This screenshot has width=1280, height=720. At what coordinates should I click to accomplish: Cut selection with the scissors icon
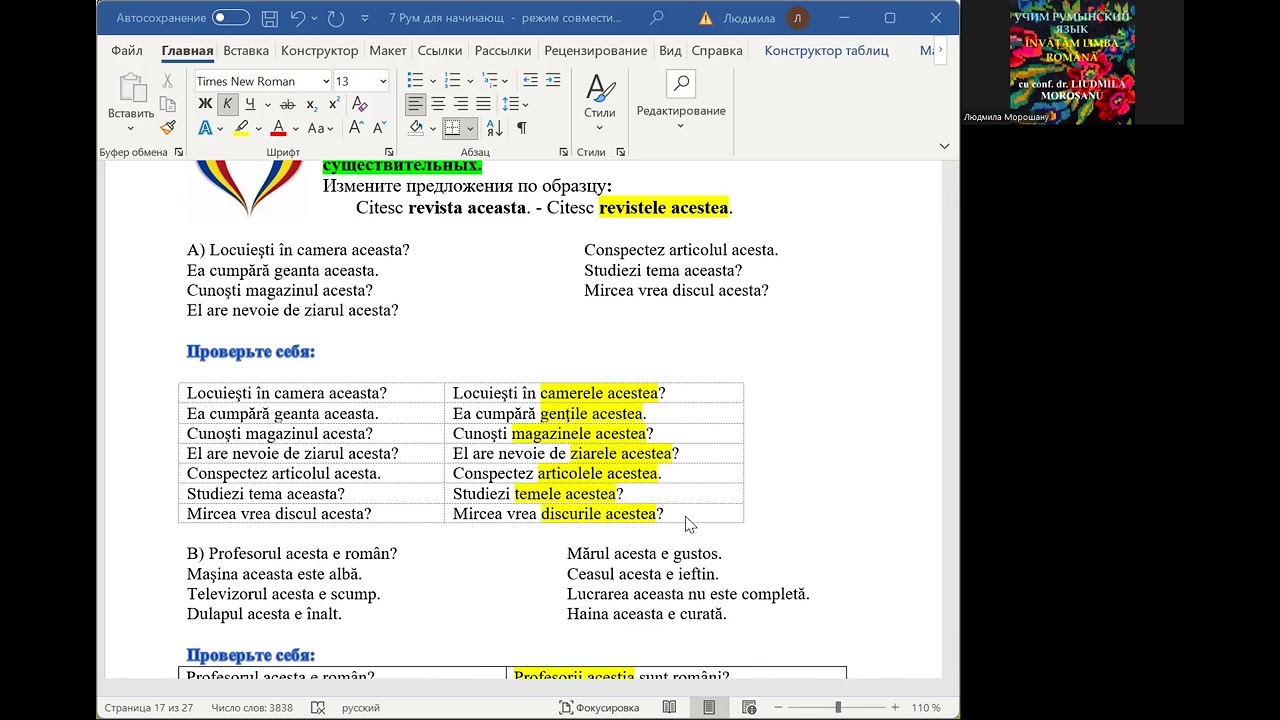click(168, 81)
